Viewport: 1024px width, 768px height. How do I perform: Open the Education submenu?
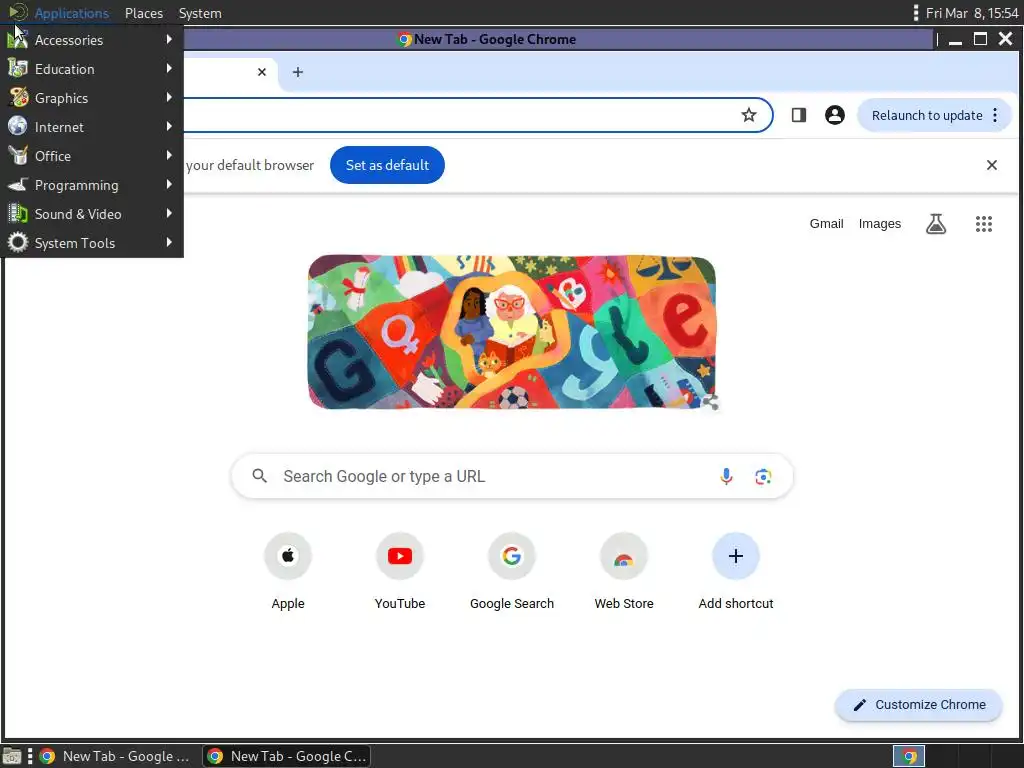tap(91, 69)
